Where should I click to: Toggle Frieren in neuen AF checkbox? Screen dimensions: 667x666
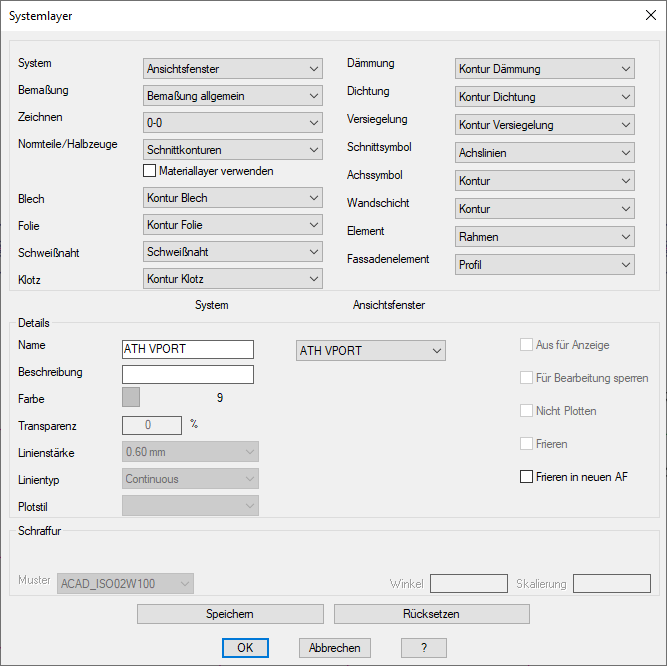coord(527,477)
